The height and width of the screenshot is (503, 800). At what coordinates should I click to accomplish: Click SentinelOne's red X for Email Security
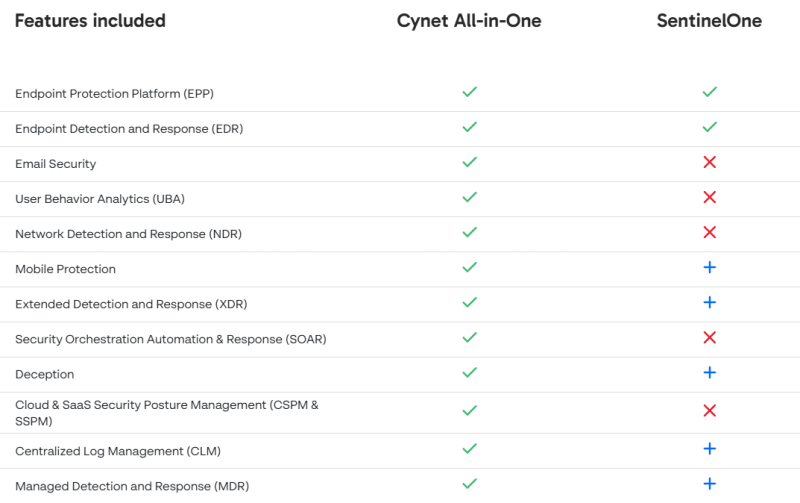coord(709,162)
